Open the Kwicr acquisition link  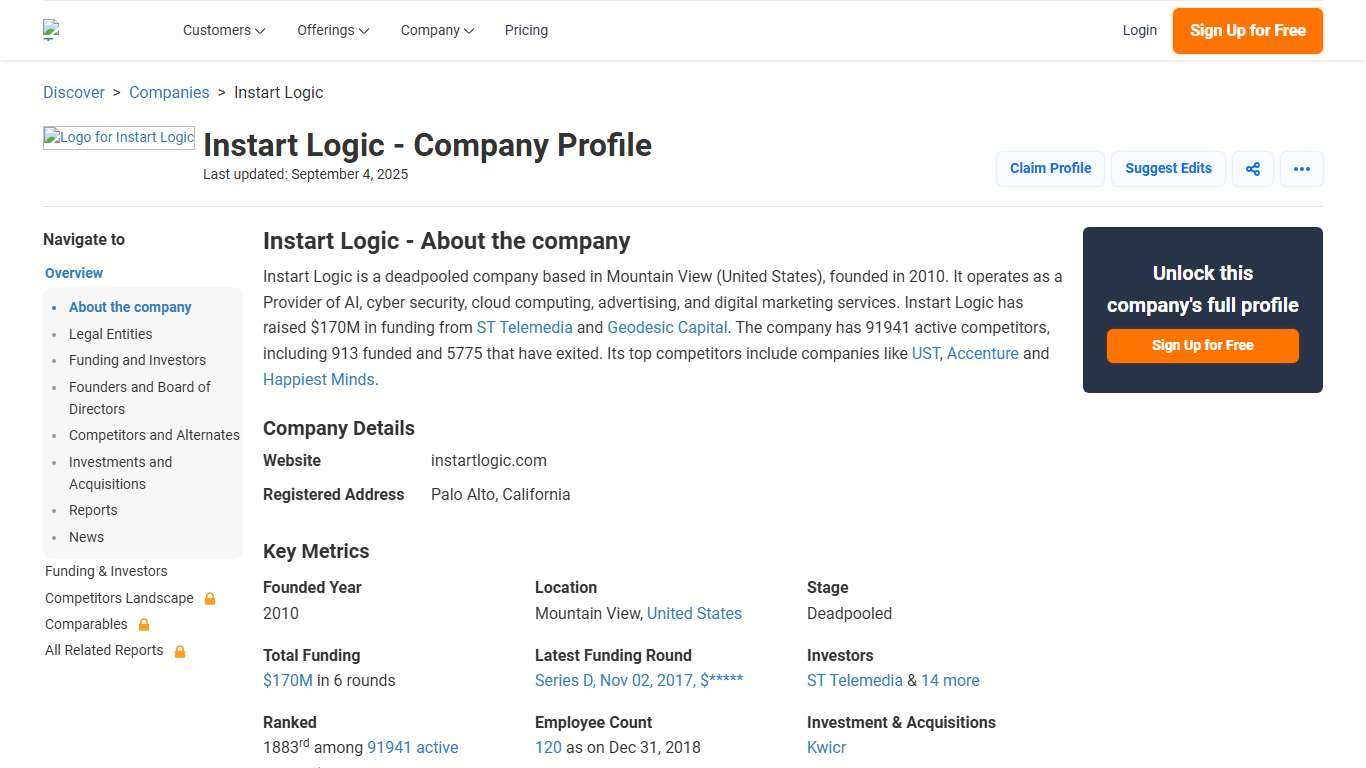click(x=826, y=747)
